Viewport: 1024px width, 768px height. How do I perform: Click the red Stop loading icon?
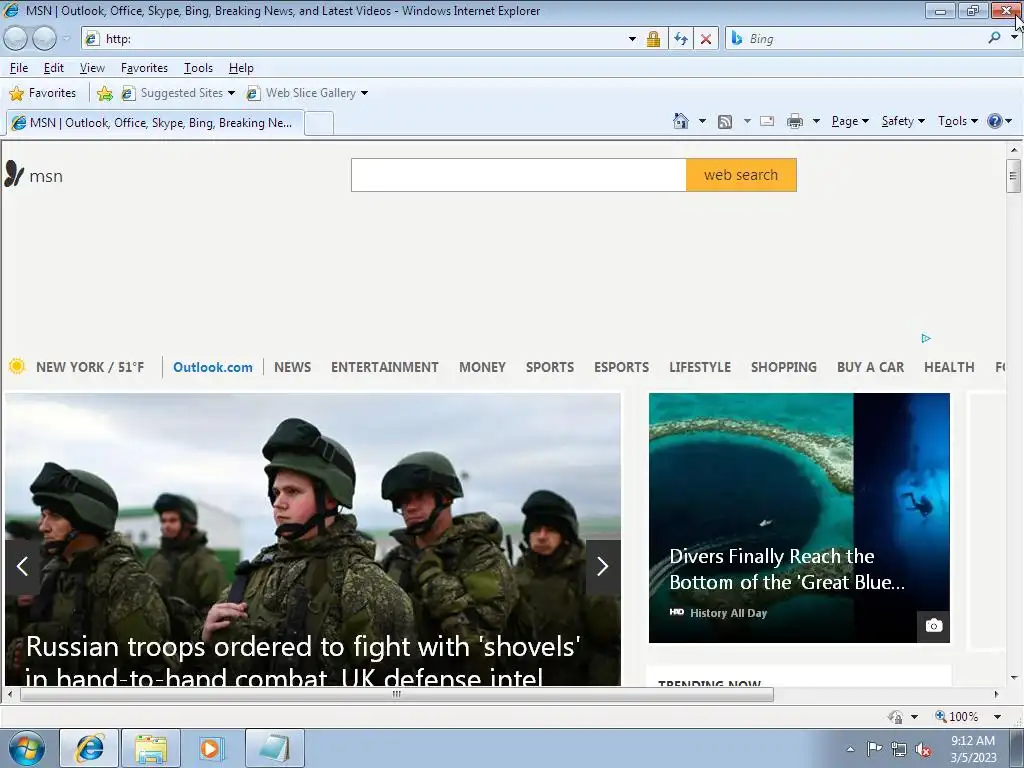706,39
